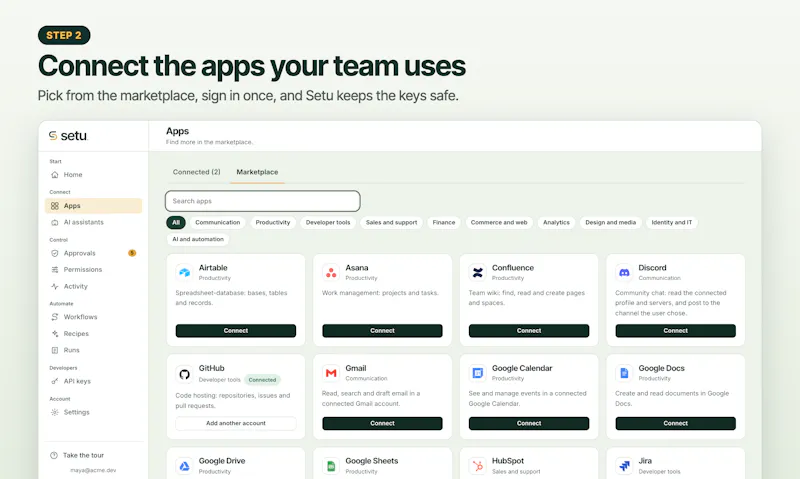The width and height of the screenshot is (800, 479).
Task: Click Find more in the marketplace text
Action: [209, 142]
